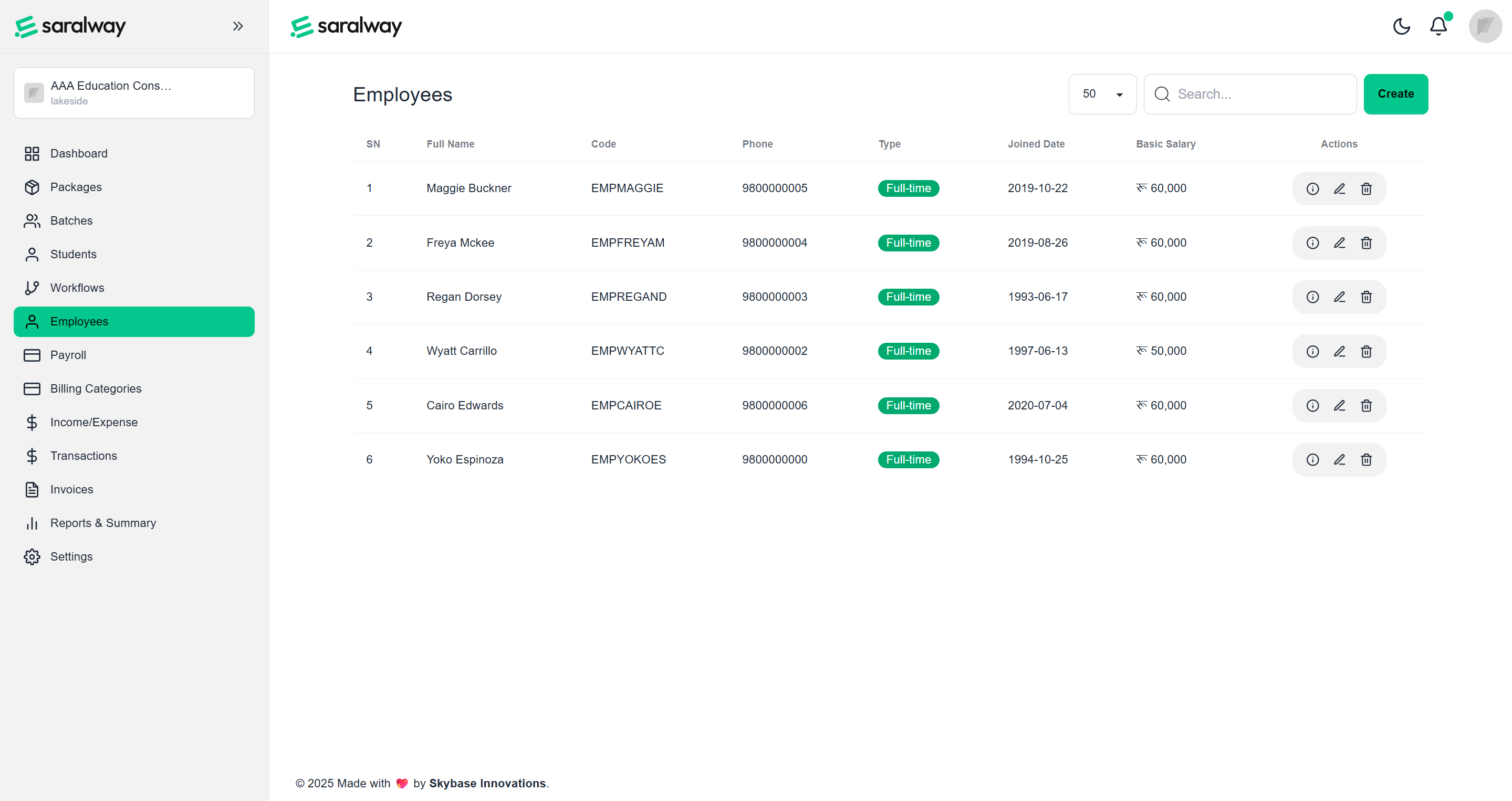The width and height of the screenshot is (1512, 801).
Task: Edit Wyatt Carrillo's employee record
Action: [1339, 351]
